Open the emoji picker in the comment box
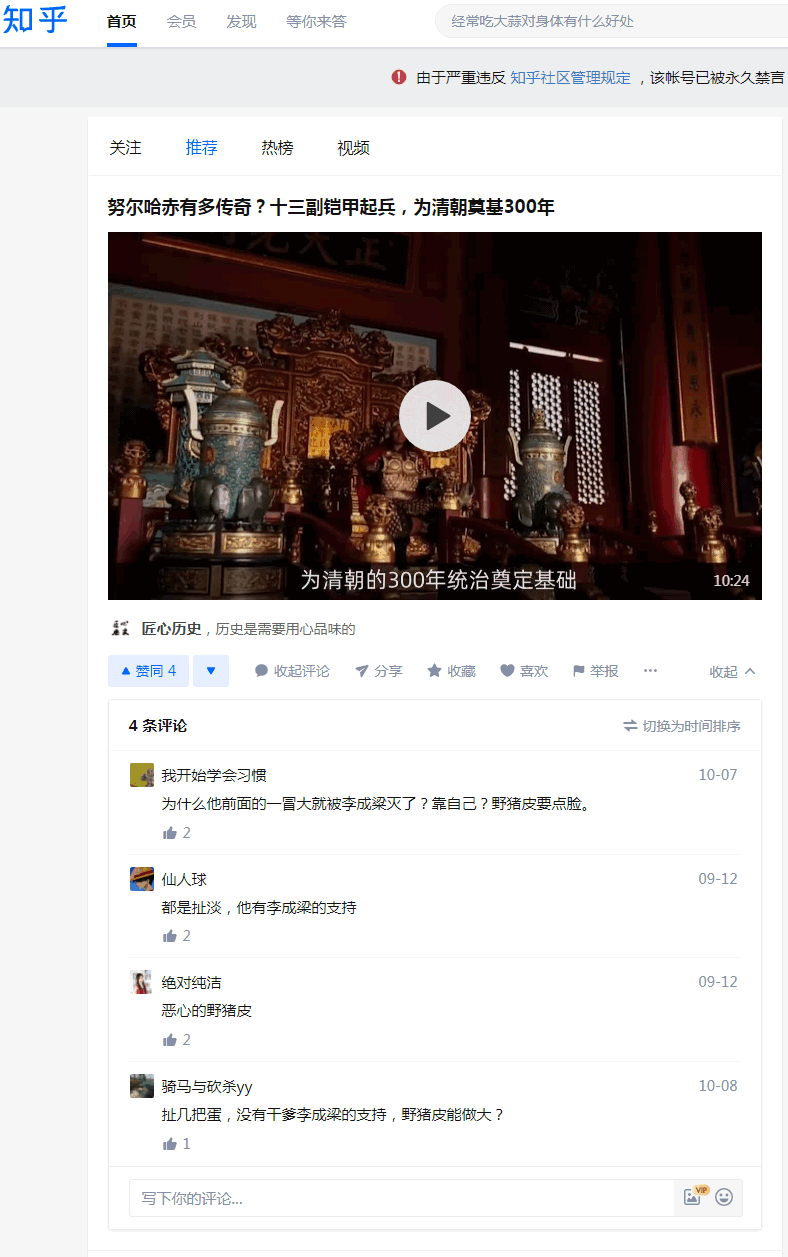 pos(724,1197)
